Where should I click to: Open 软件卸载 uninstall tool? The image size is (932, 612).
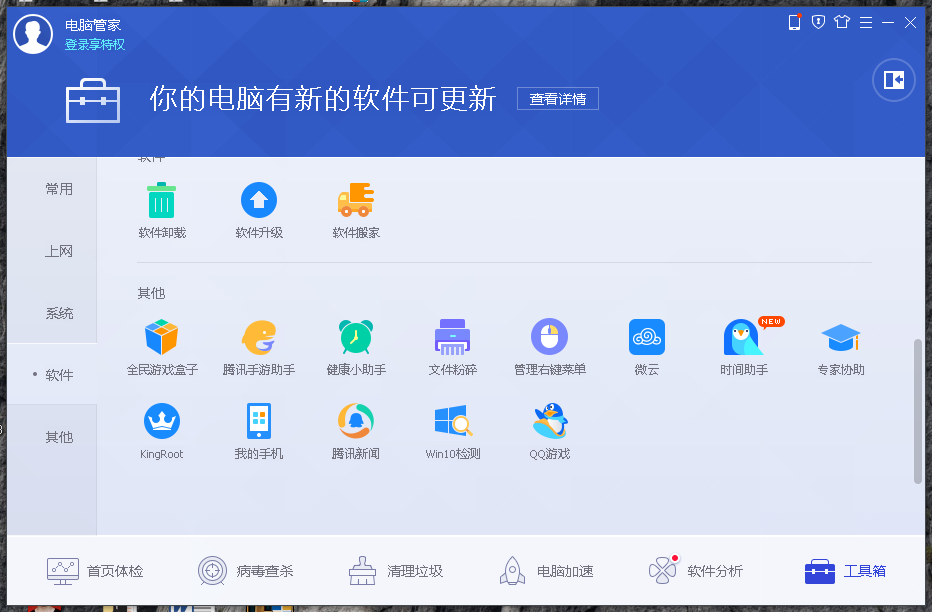pyautogui.click(x=162, y=211)
